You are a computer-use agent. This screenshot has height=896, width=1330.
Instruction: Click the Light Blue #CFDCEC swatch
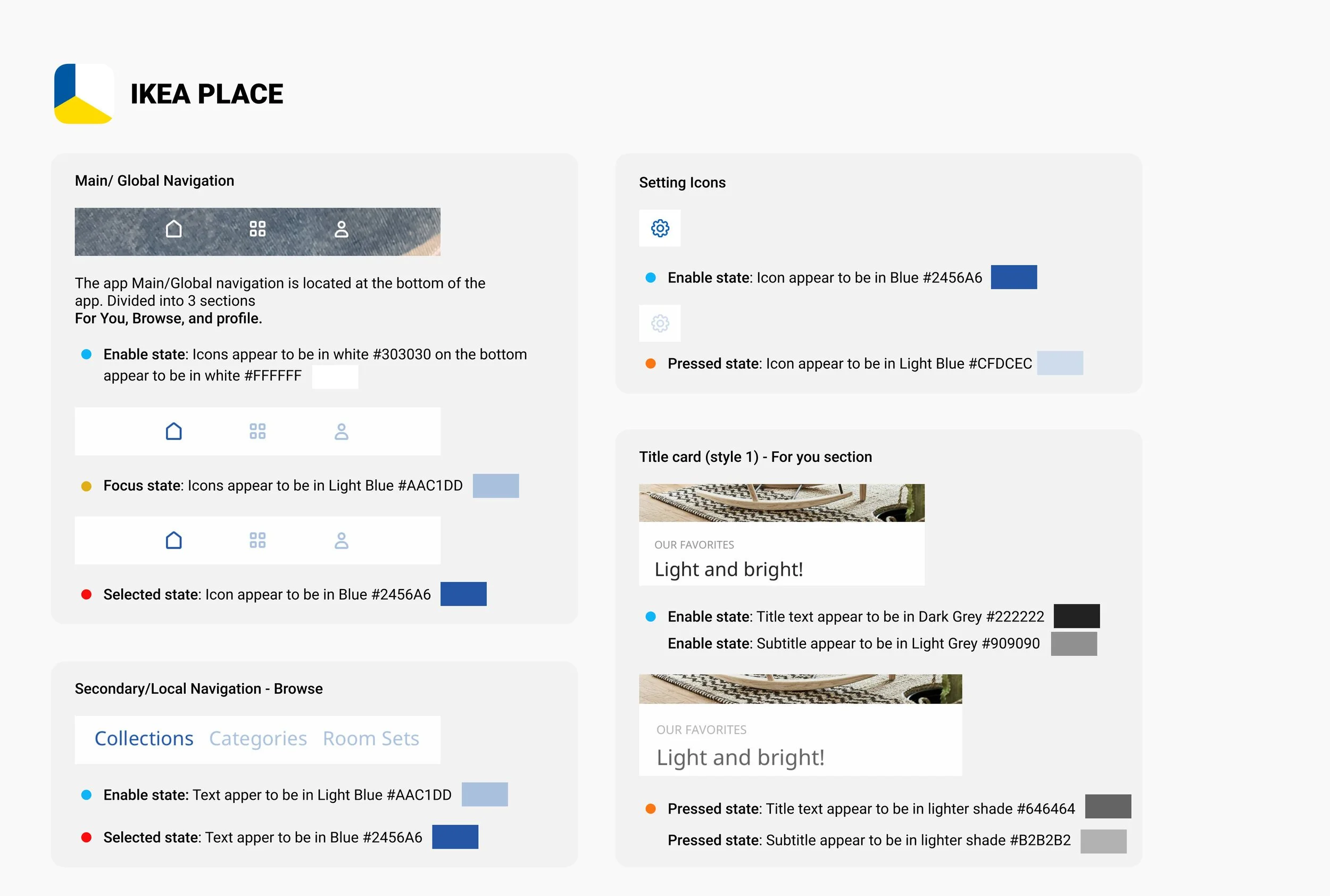pyautogui.click(x=1060, y=363)
